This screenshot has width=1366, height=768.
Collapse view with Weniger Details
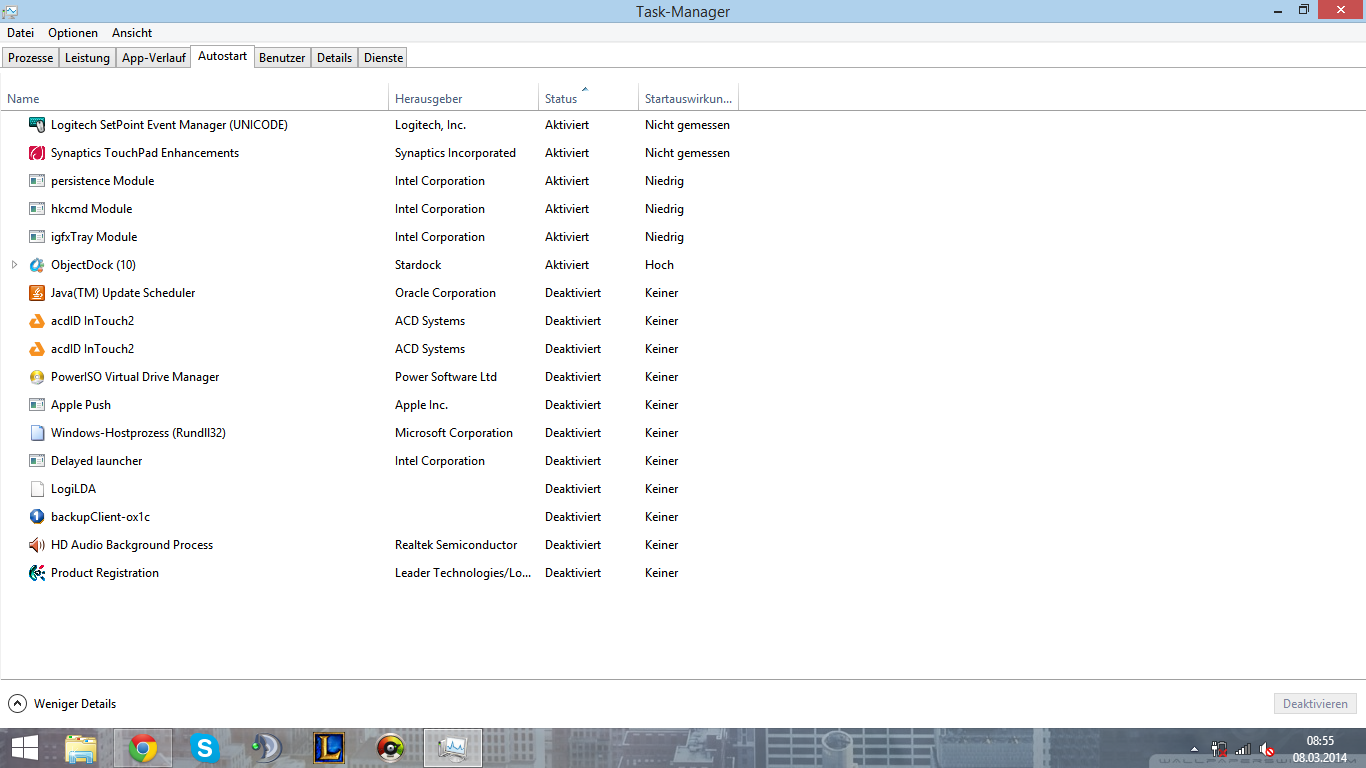click(x=62, y=704)
